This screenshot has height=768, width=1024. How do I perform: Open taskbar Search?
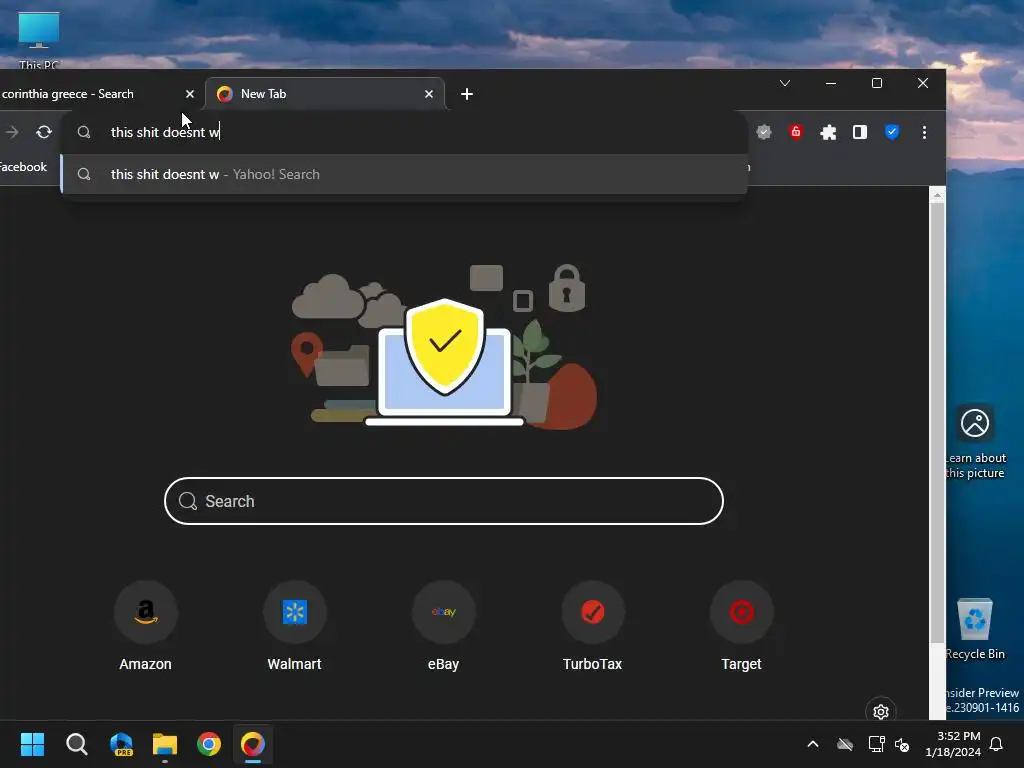[76, 744]
